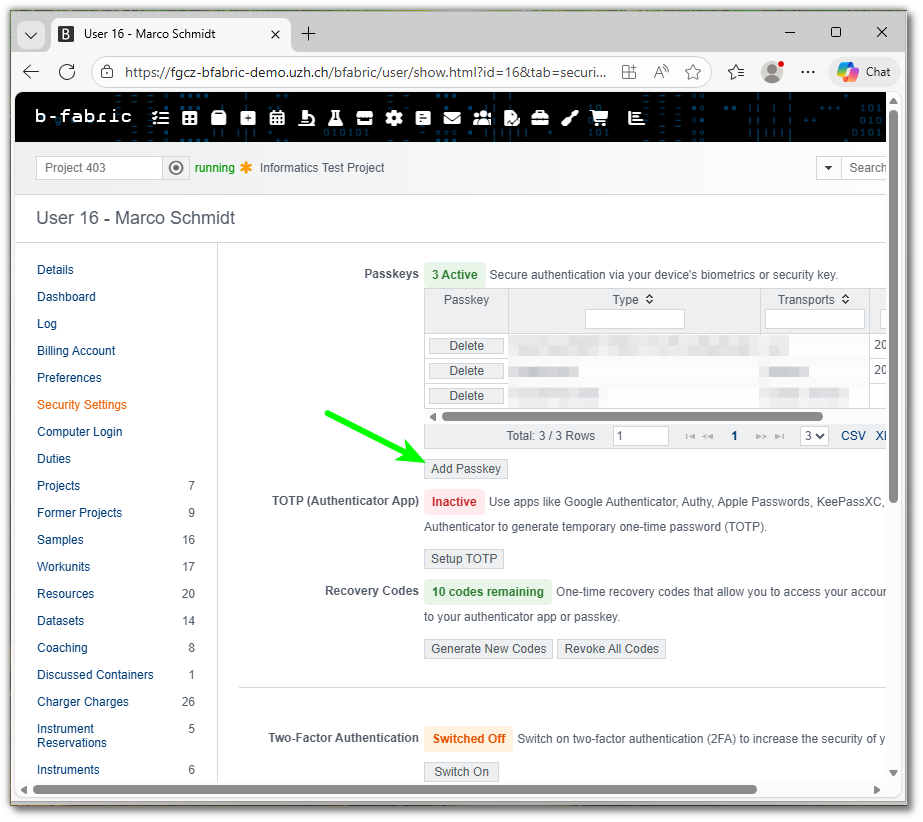Open the browser Settings and more menu

808,72
